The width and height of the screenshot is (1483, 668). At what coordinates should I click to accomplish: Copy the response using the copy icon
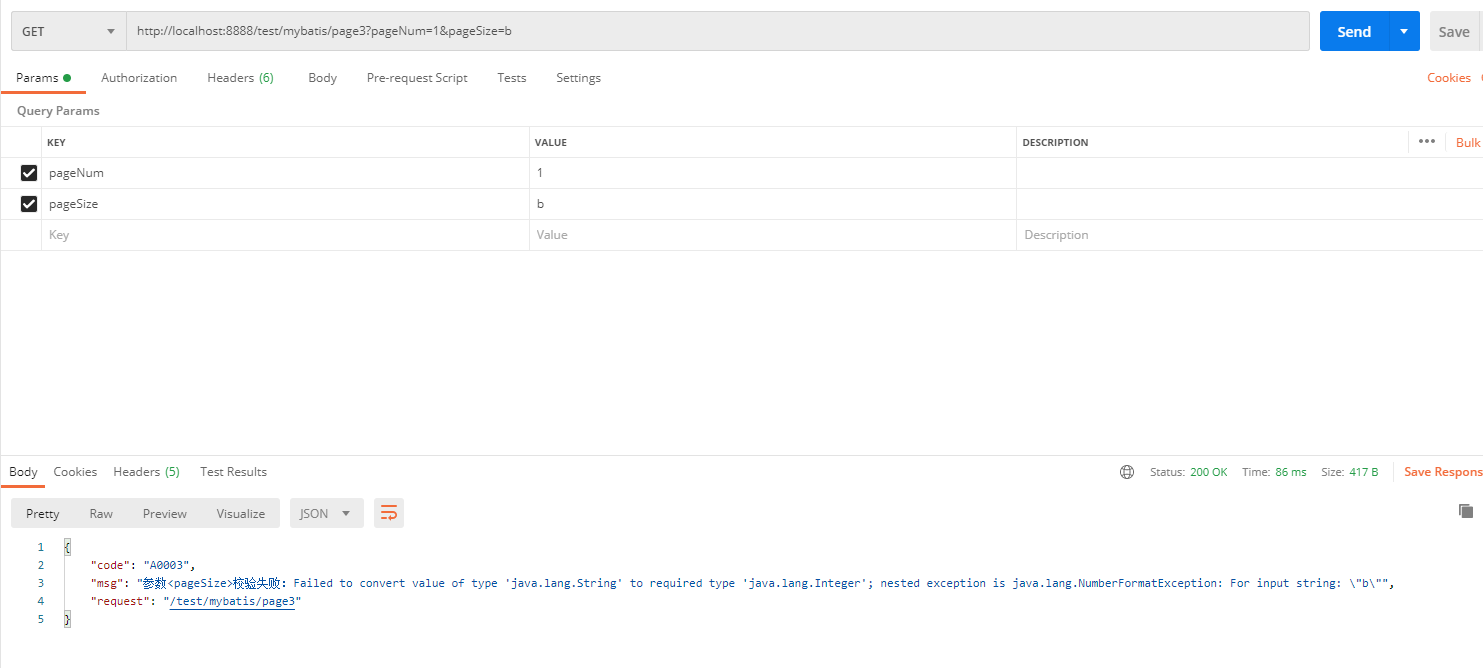pyautogui.click(x=1466, y=511)
